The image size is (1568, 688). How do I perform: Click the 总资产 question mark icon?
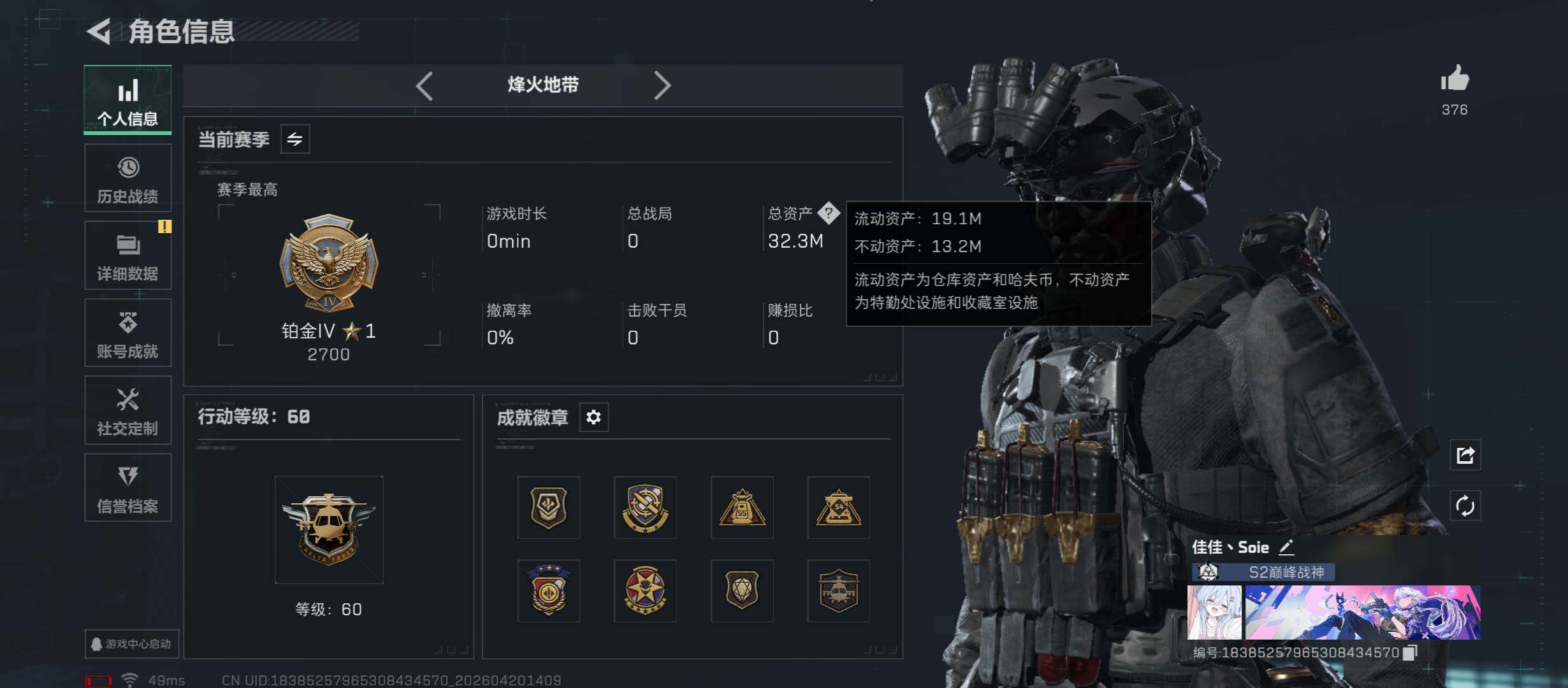point(829,213)
